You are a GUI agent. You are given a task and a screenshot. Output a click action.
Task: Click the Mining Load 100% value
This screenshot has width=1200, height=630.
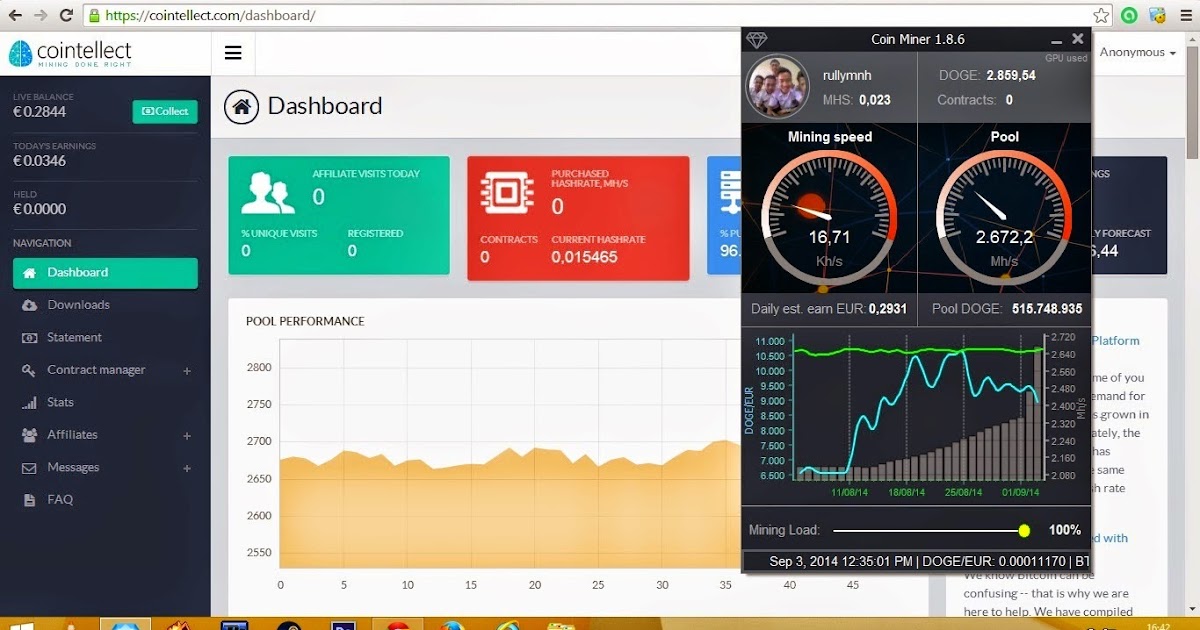1065,530
